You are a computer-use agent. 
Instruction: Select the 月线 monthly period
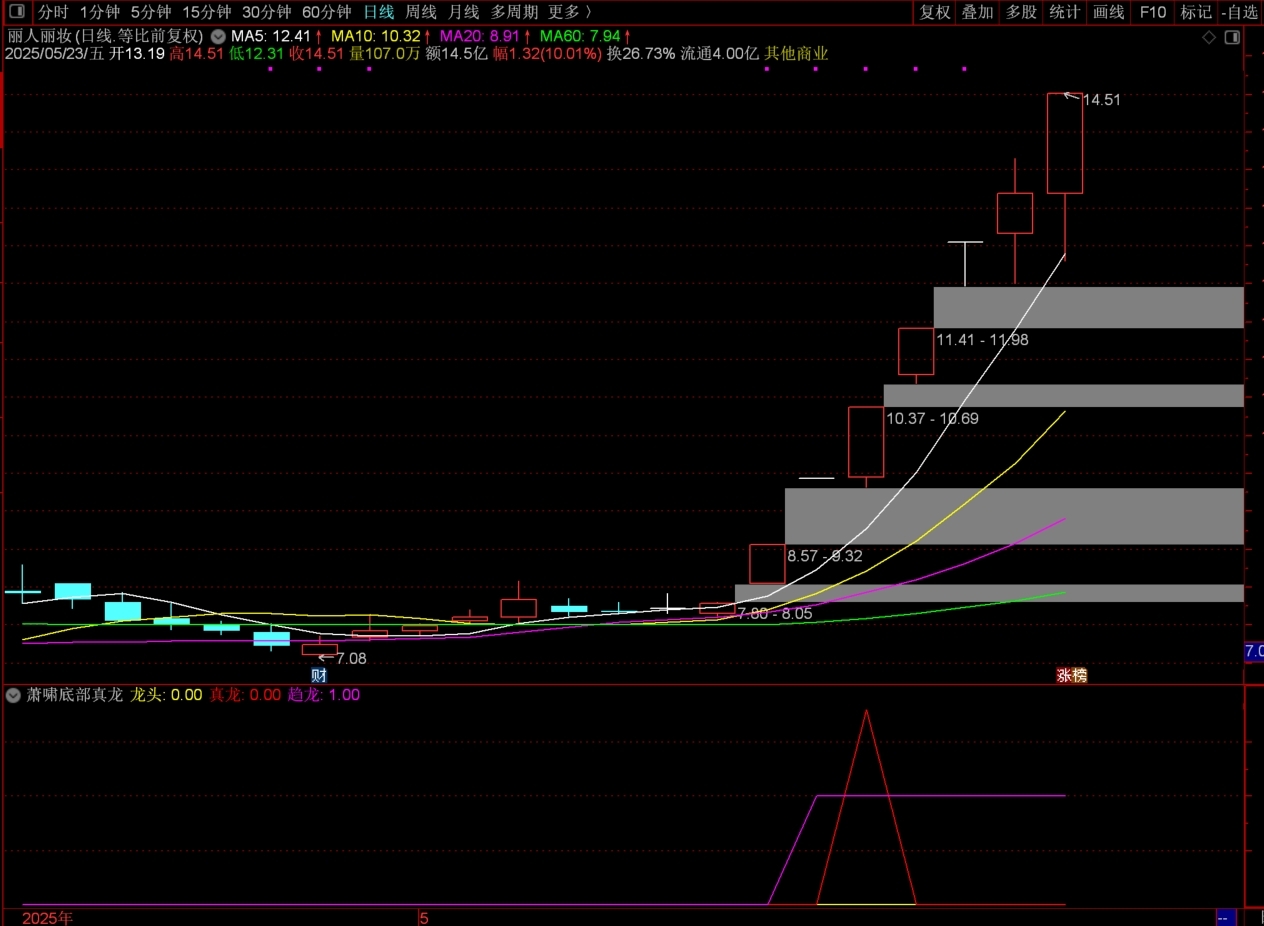[463, 12]
